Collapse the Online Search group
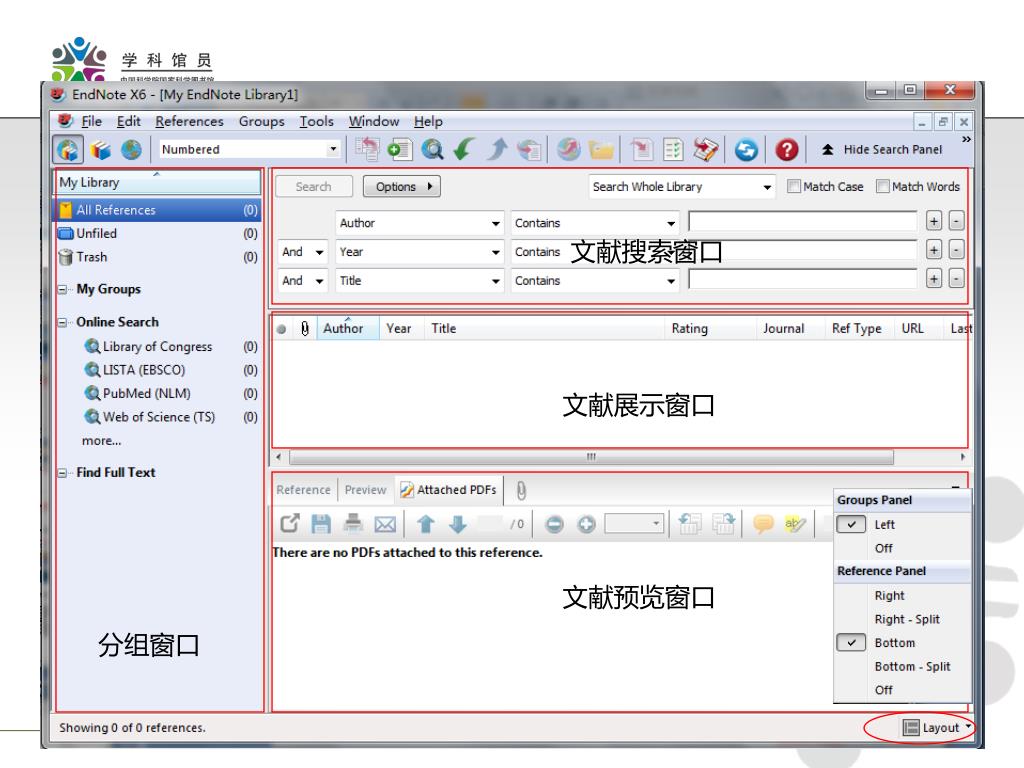The image size is (1024, 768). [x=63, y=323]
